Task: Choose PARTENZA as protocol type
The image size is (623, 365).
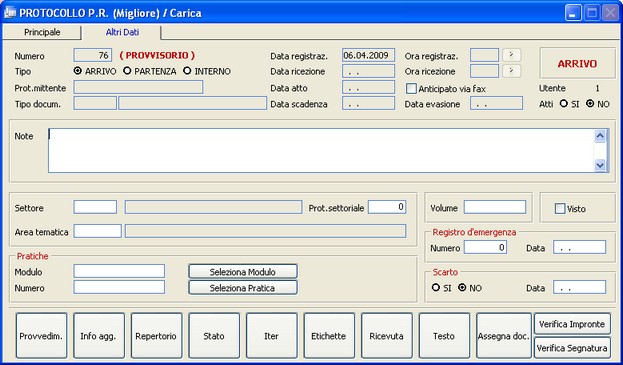Action: 127,71
